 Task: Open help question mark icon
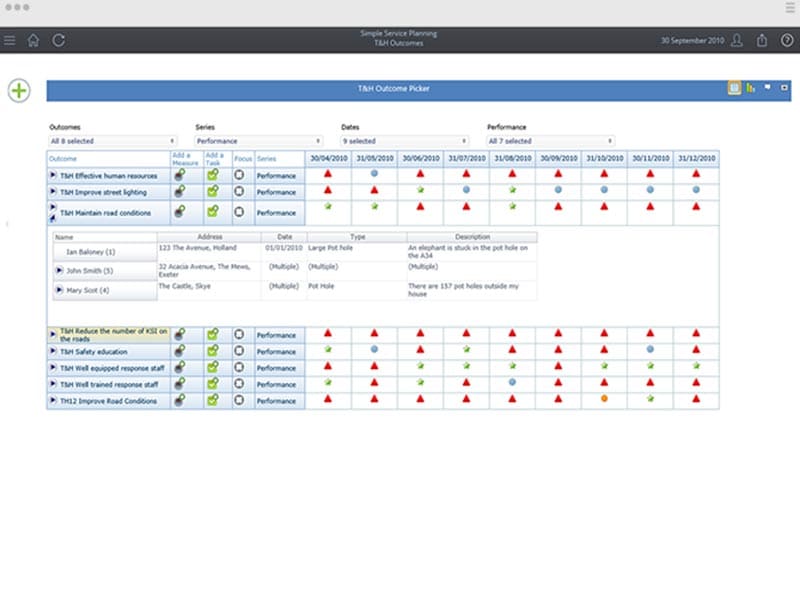[786, 41]
